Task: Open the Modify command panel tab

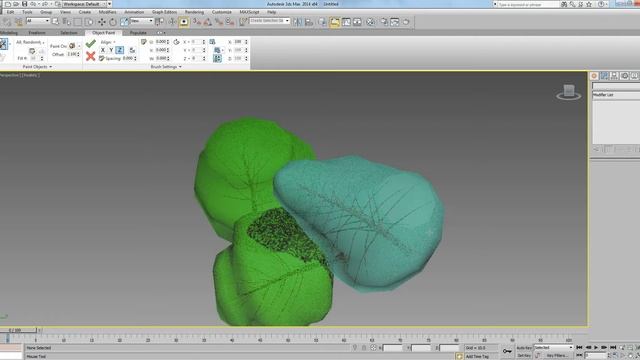Action: coord(604,76)
